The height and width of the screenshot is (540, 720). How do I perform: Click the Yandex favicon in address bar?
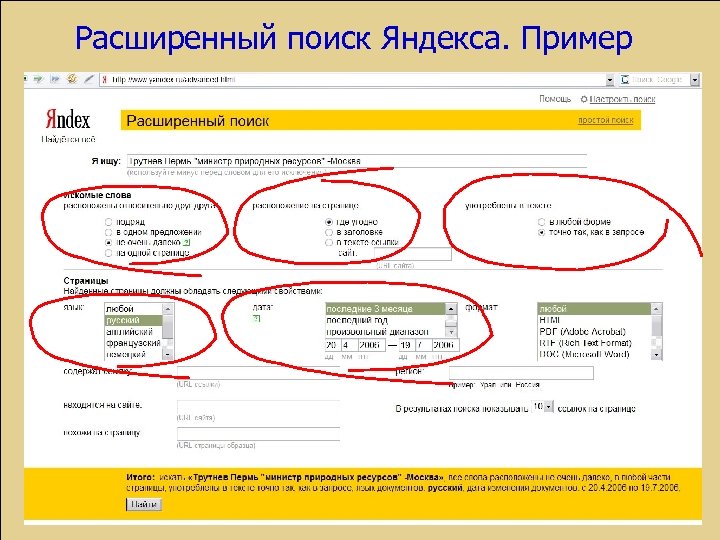click(x=105, y=79)
